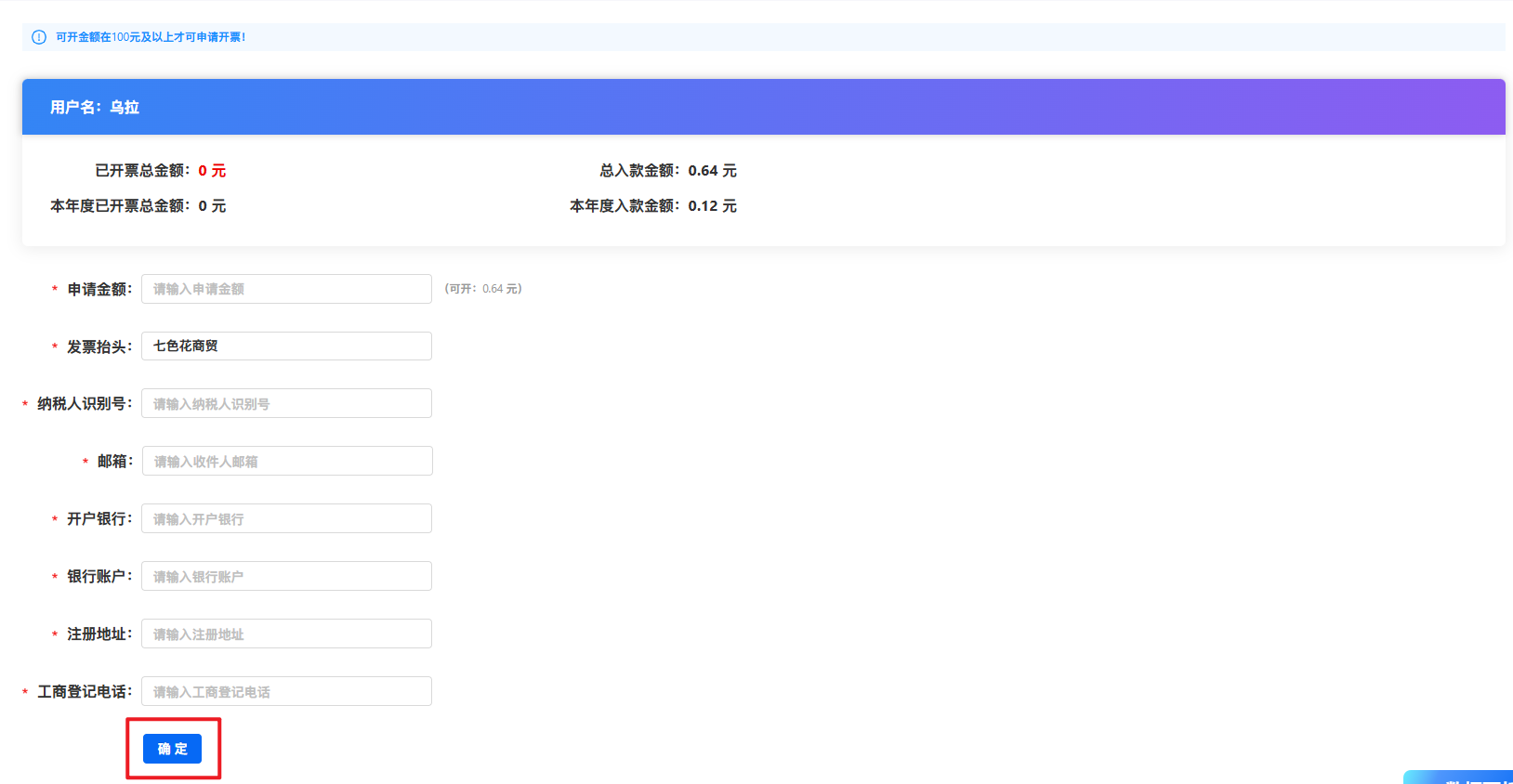Viewport: 1513px width, 784px height.
Task: Focus the 工商登记电话 input field
Action: point(286,692)
